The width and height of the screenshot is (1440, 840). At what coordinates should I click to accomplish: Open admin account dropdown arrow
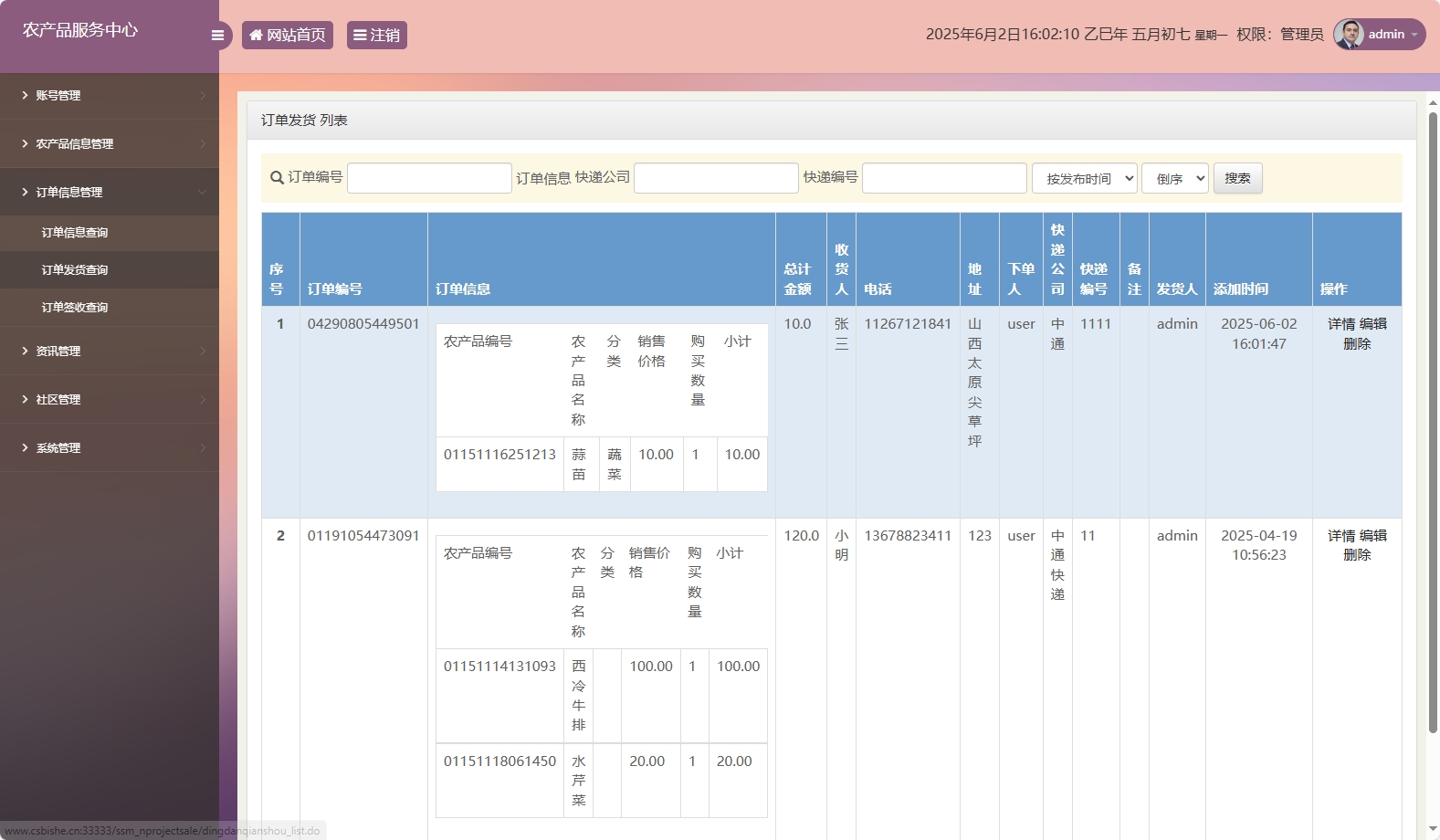tap(1414, 35)
